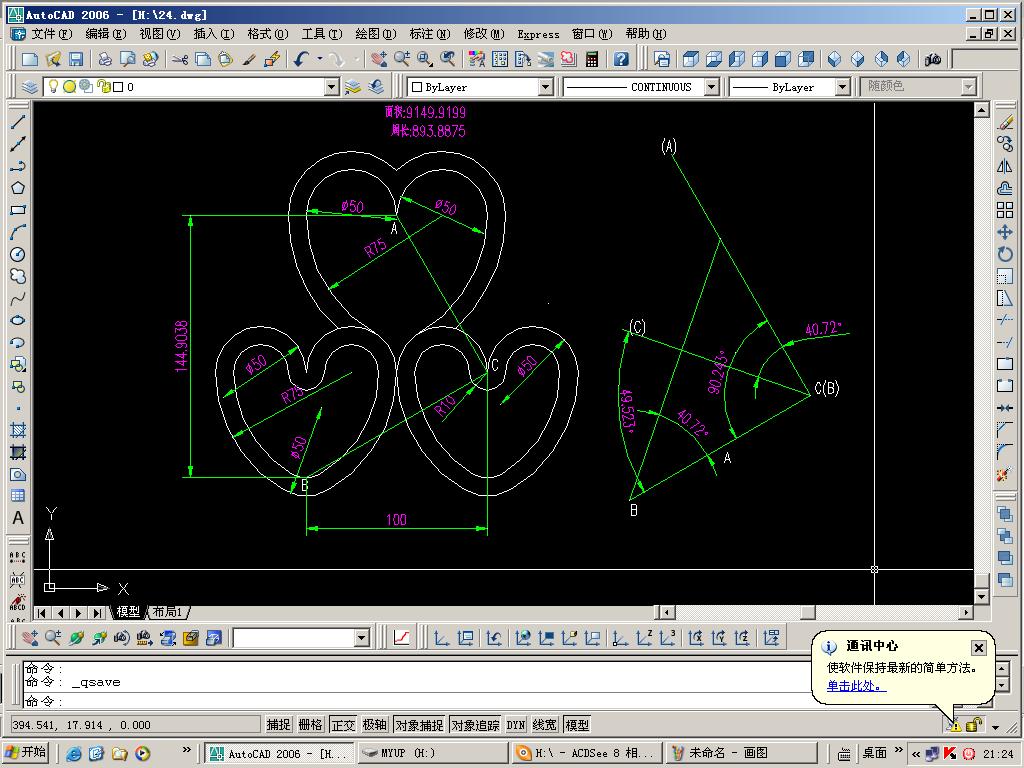Click the Move modify tool

coord(1005,232)
